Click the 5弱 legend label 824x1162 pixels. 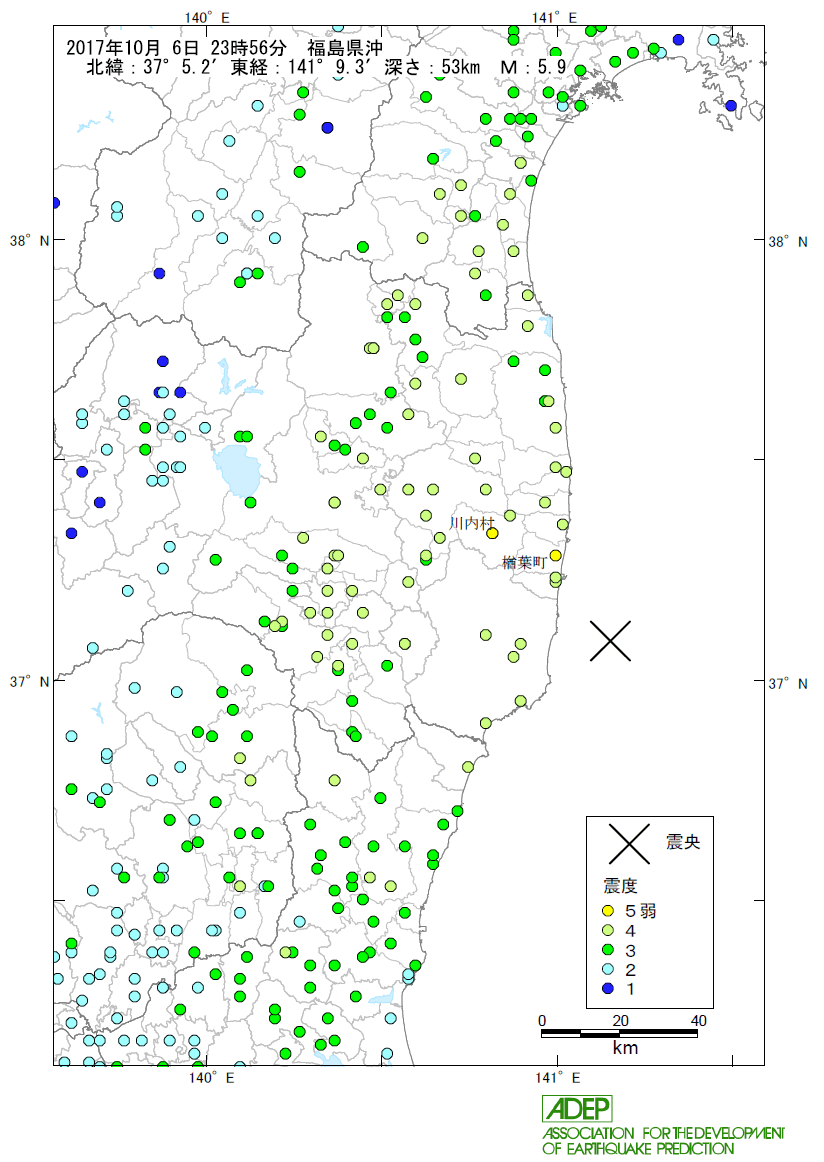640,911
